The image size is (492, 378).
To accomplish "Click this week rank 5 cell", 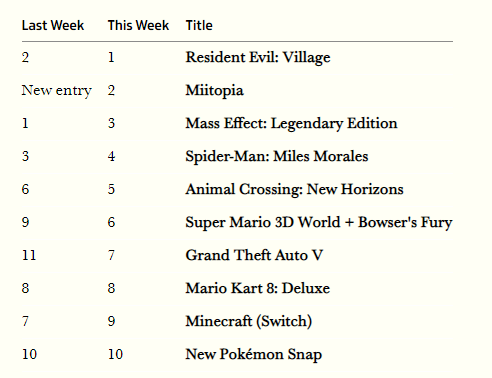I will (111, 189).
